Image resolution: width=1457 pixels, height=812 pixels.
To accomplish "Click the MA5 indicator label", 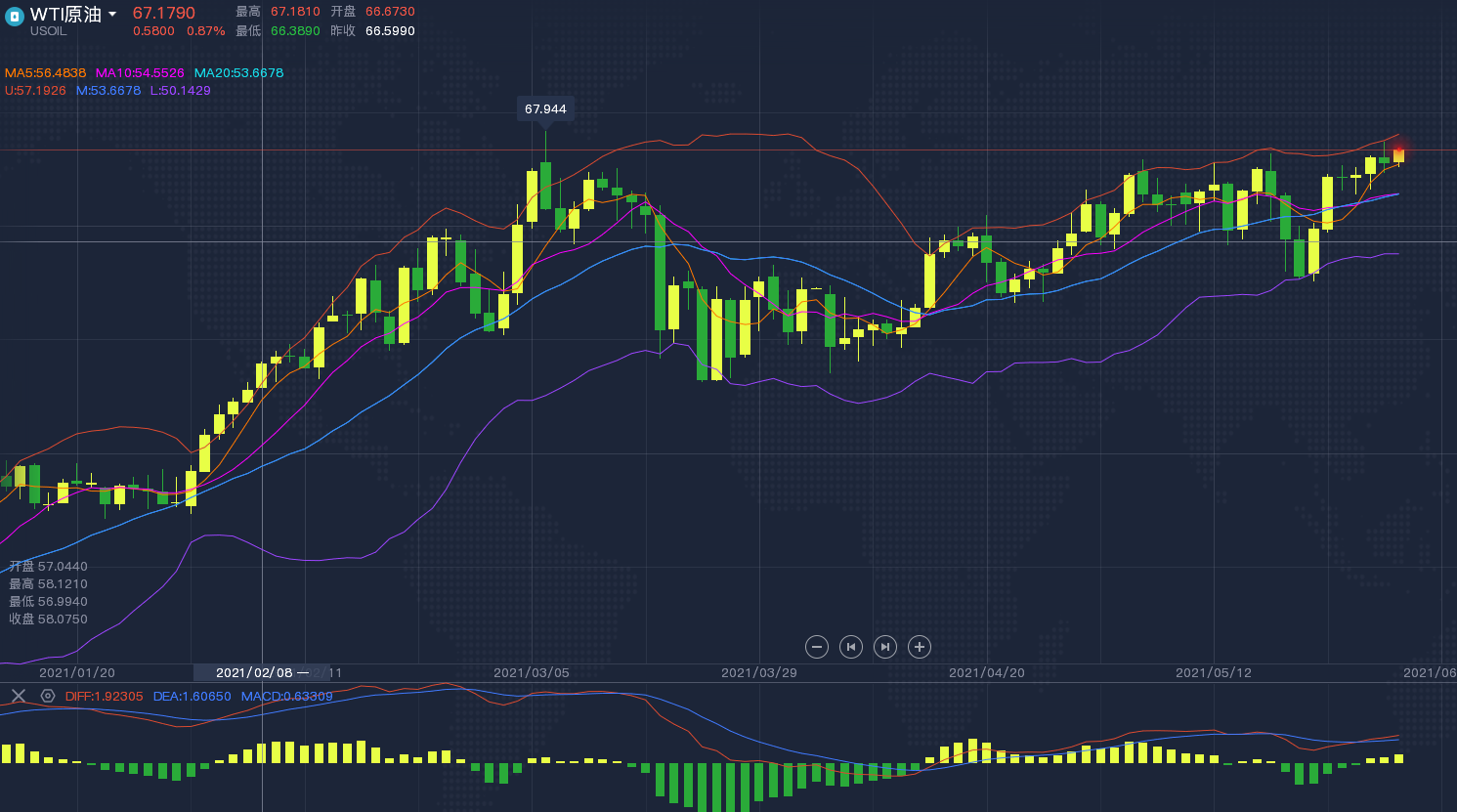I will click(x=45, y=73).
